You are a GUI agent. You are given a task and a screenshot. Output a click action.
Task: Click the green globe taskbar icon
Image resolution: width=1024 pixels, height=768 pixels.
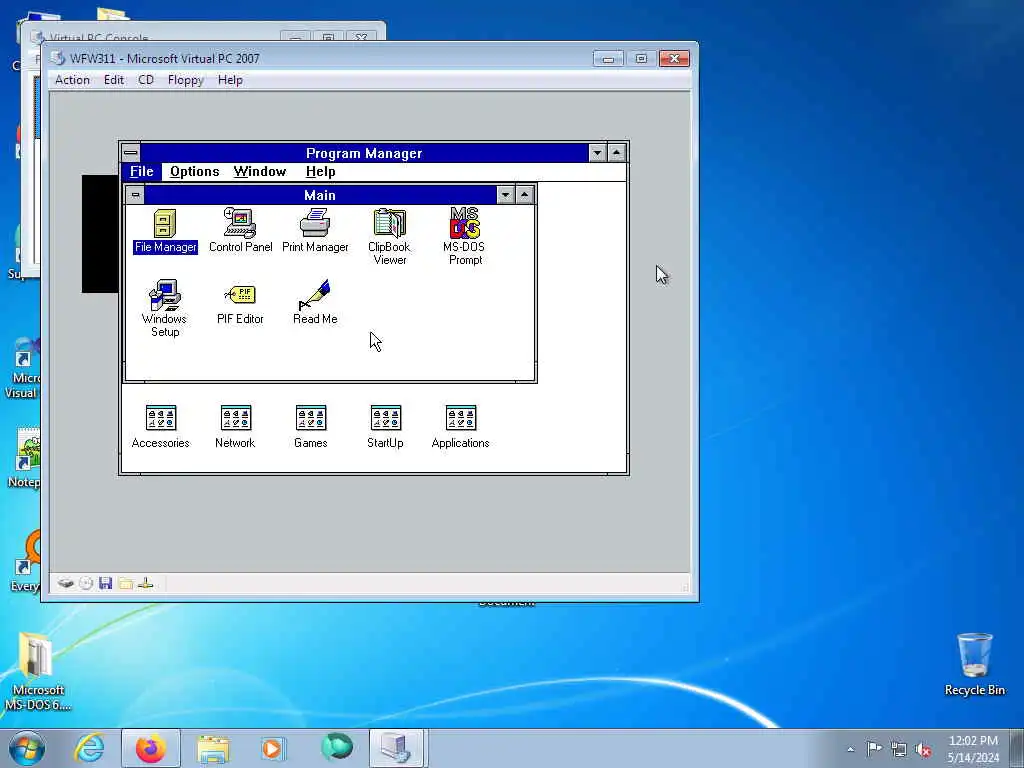click(337, 748)
